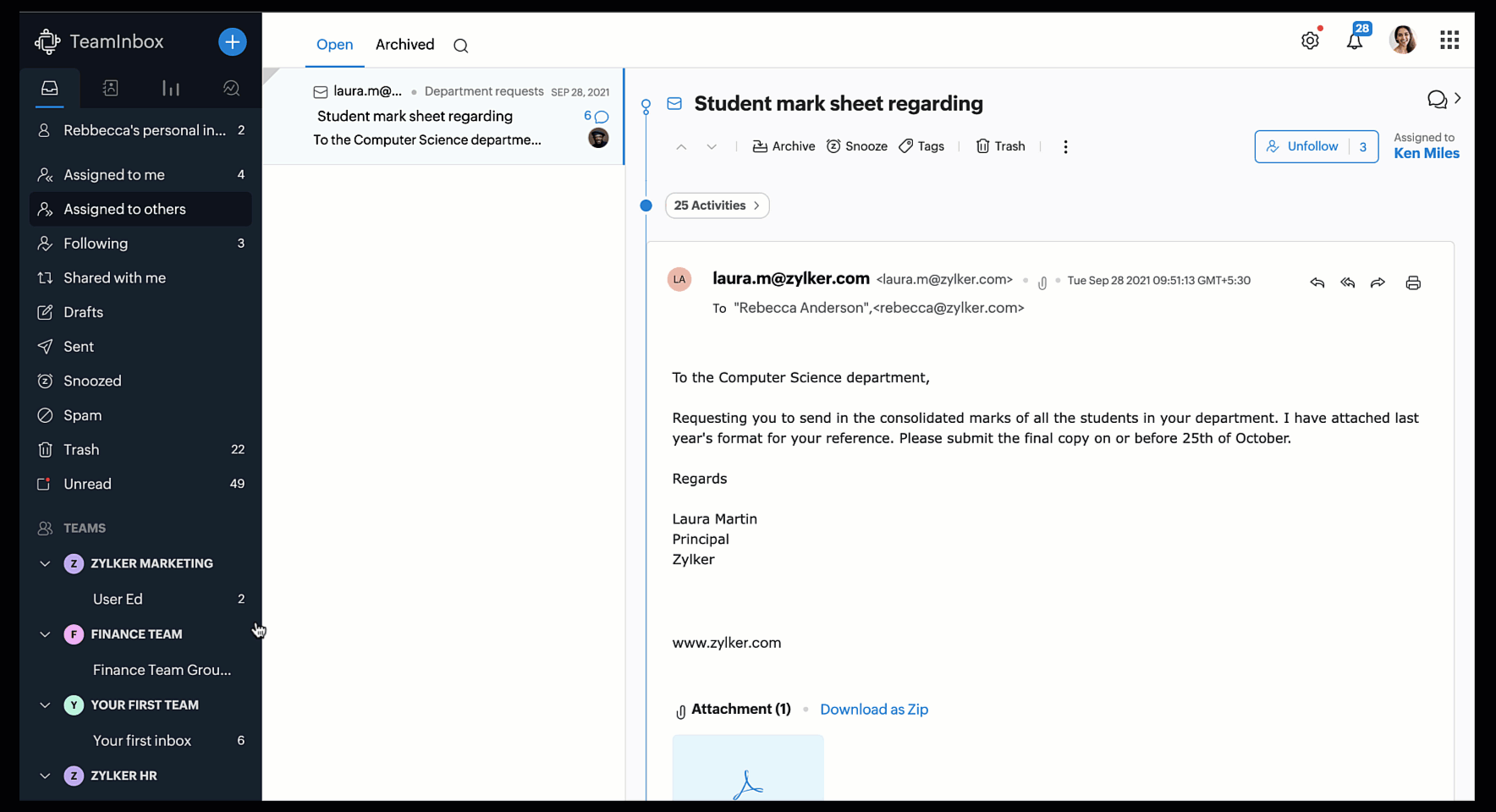Click the search icon next to Archived
Screen dimensions: 1496x812
click(x=460, y=46)
